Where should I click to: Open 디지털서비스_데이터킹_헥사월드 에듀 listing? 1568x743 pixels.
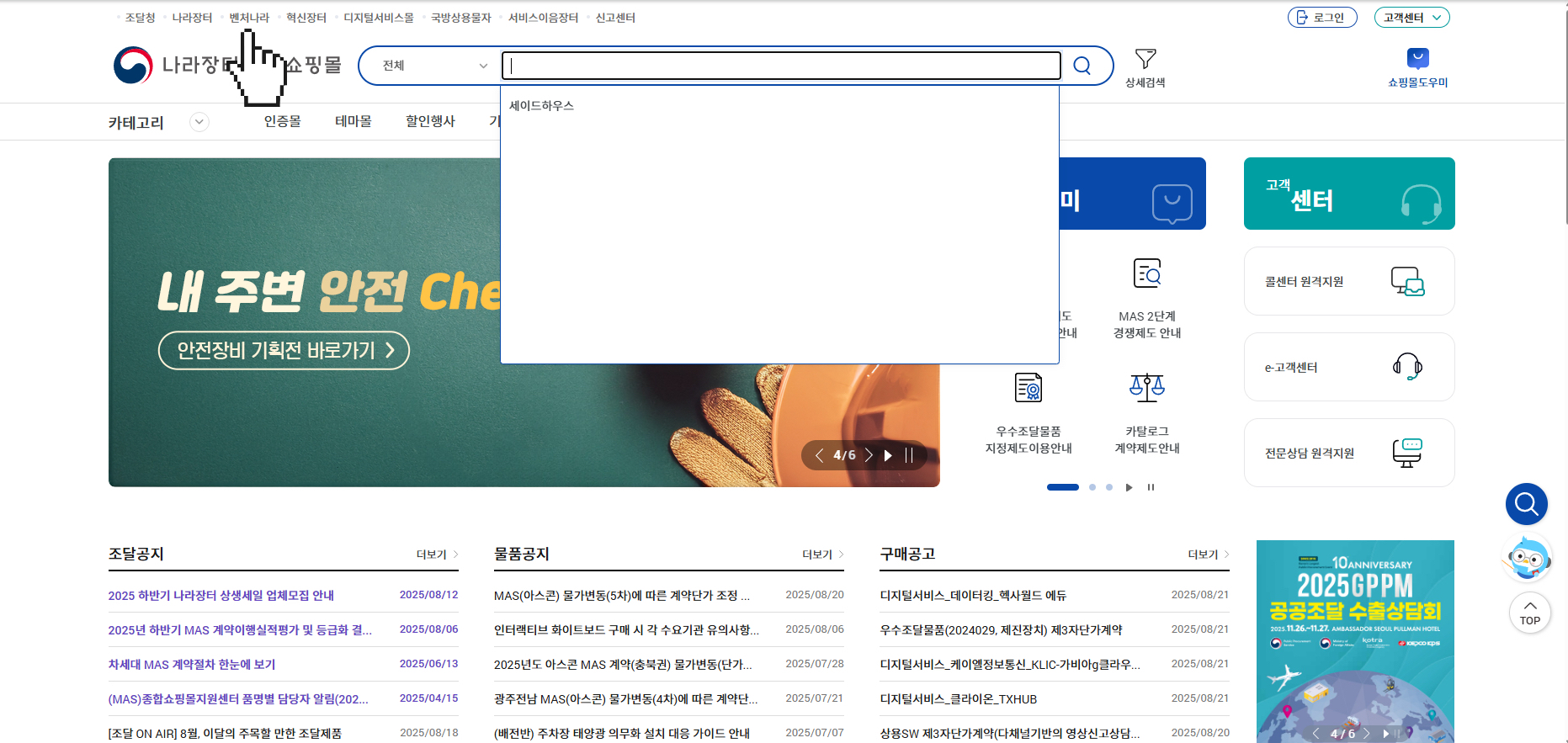(x=973, y=596)
